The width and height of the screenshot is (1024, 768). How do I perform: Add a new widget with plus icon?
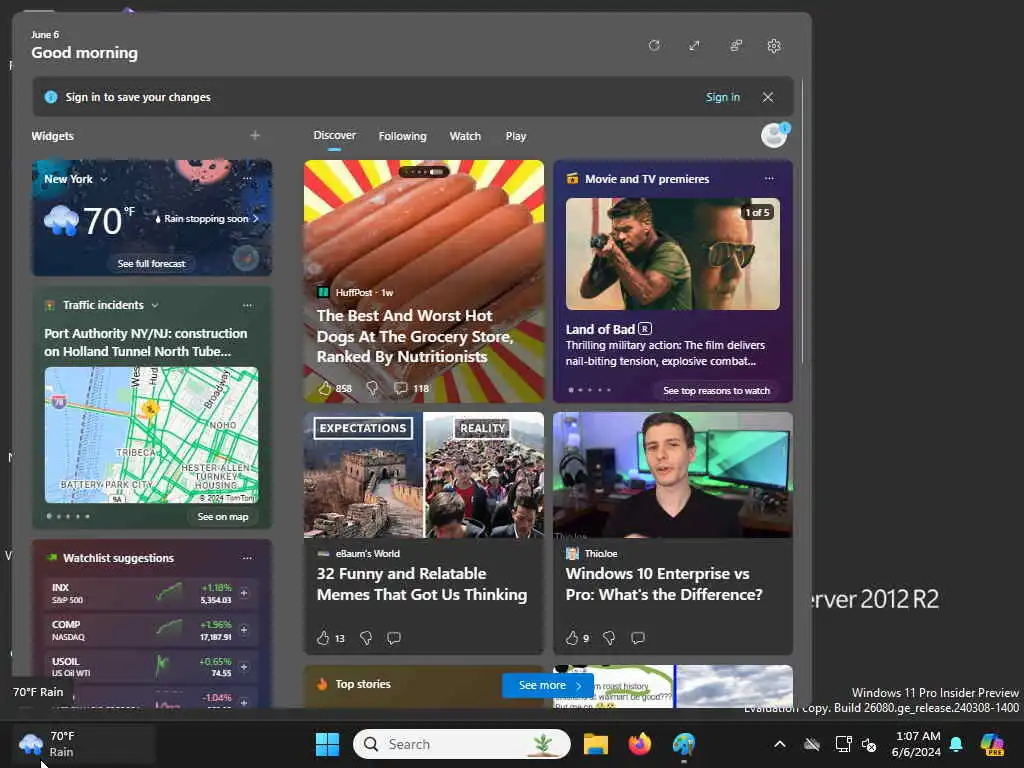point(255,135)
